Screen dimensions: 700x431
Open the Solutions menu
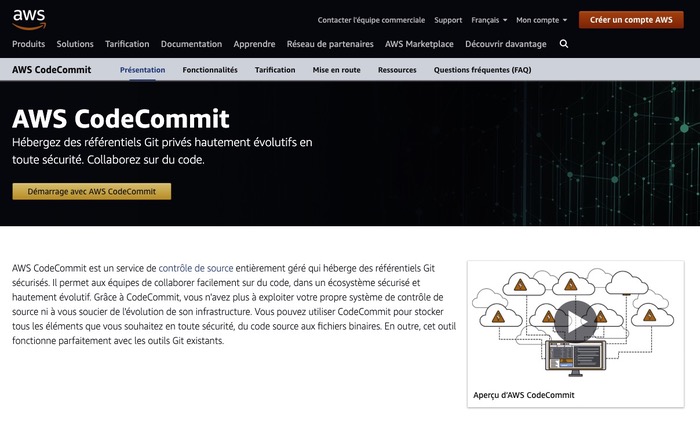click(75, 44)
